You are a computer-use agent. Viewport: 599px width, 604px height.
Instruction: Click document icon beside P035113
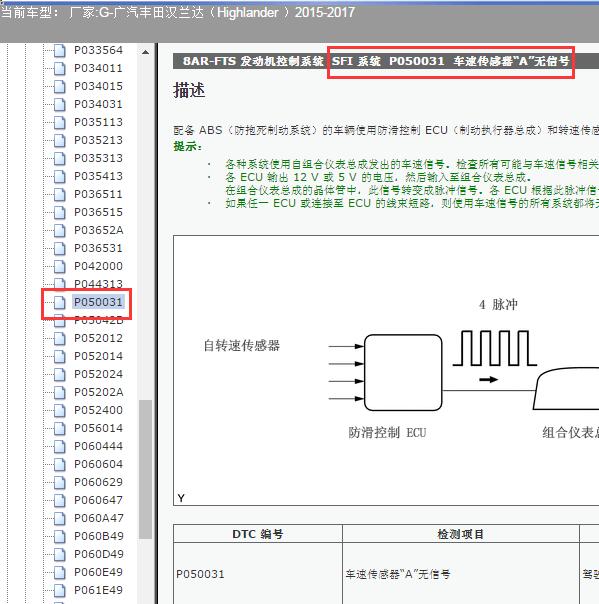(60, 122)
